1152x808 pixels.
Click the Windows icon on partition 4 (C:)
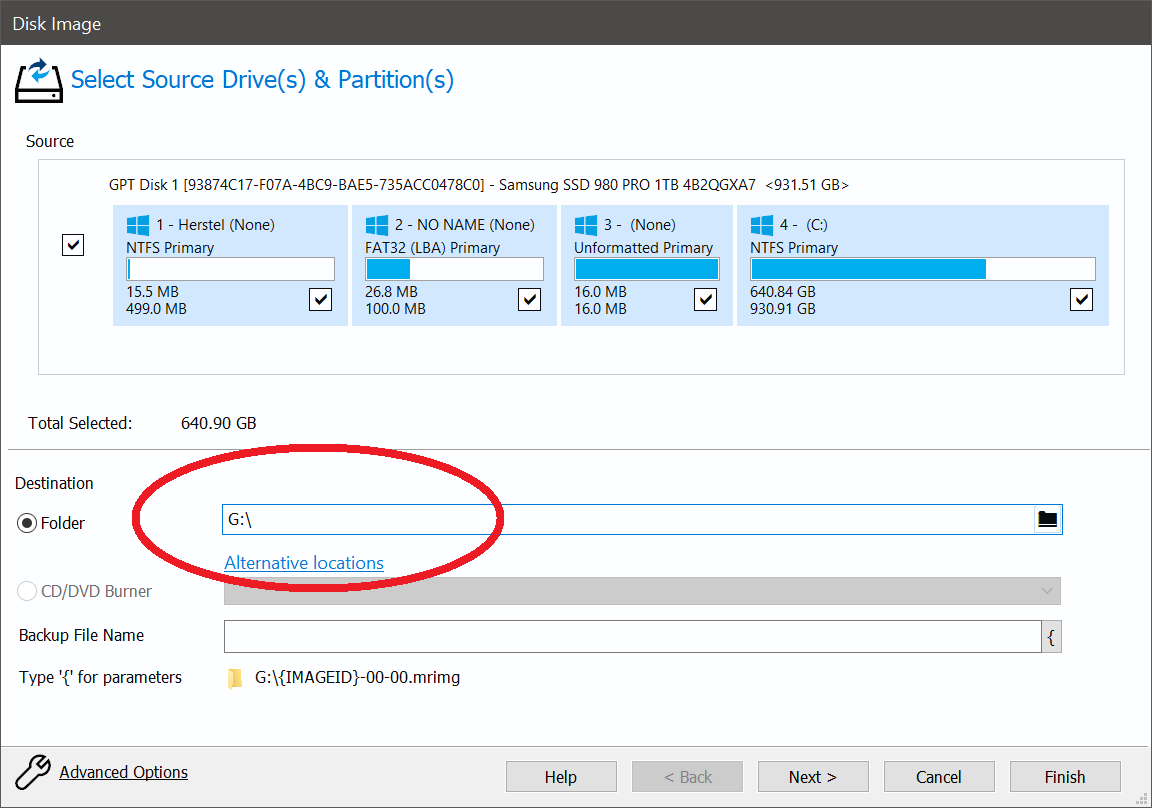pos(761,225)
